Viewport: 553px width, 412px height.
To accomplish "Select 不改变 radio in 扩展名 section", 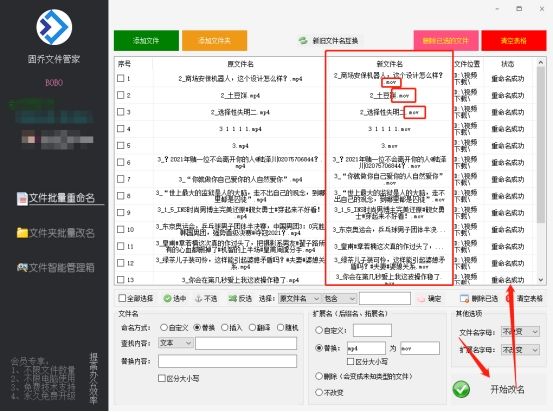I will coord(319,392).
